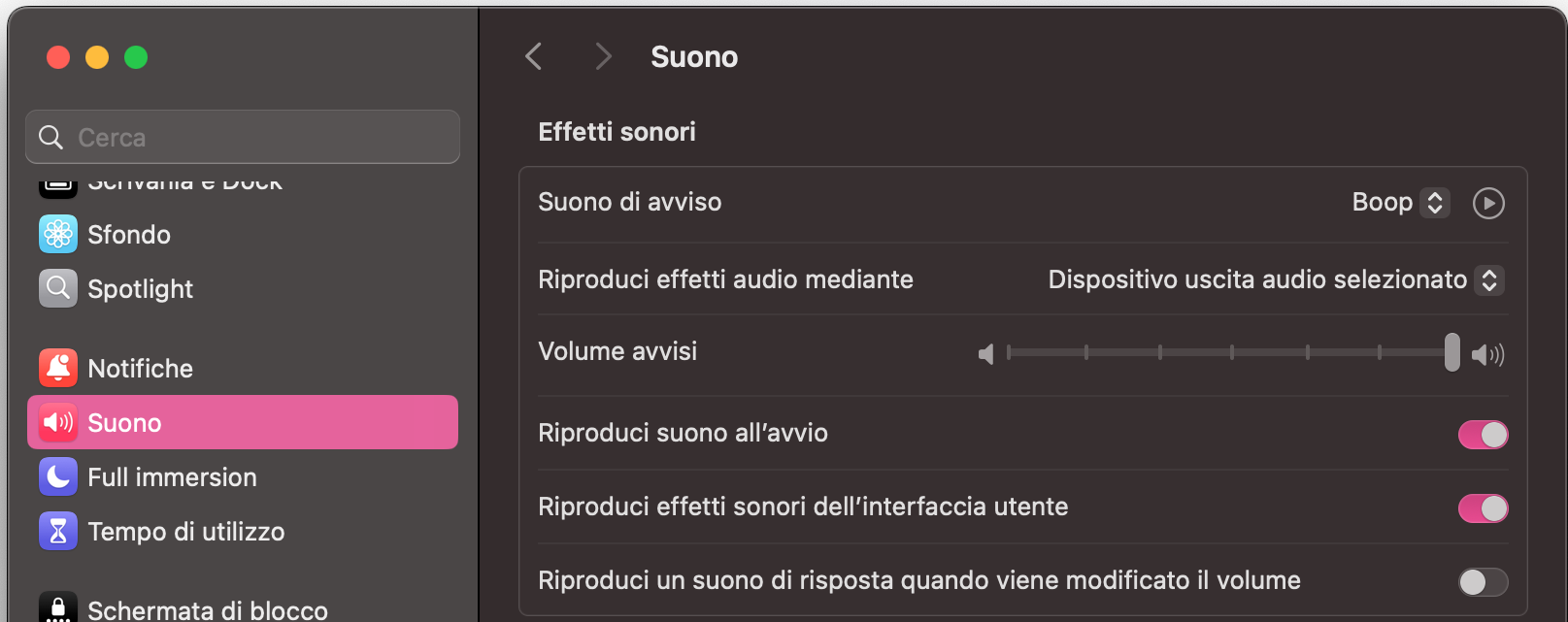Open Spotlight preferences via its sidebar icon
1568x622 pixels.
(x=58, y=288)
